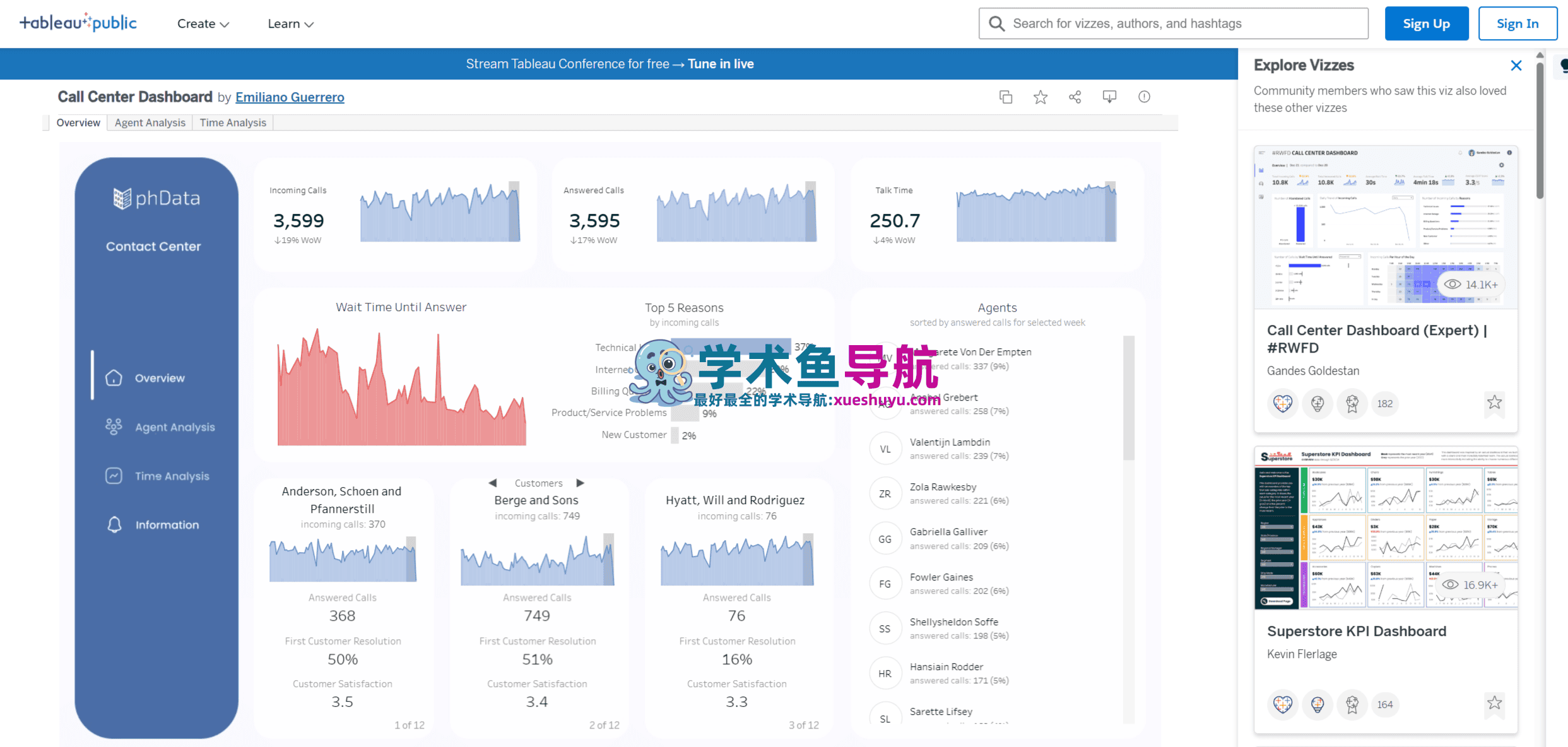
Task: Click the ZR avatar for Zola Rawkesby
Action: 885,494
